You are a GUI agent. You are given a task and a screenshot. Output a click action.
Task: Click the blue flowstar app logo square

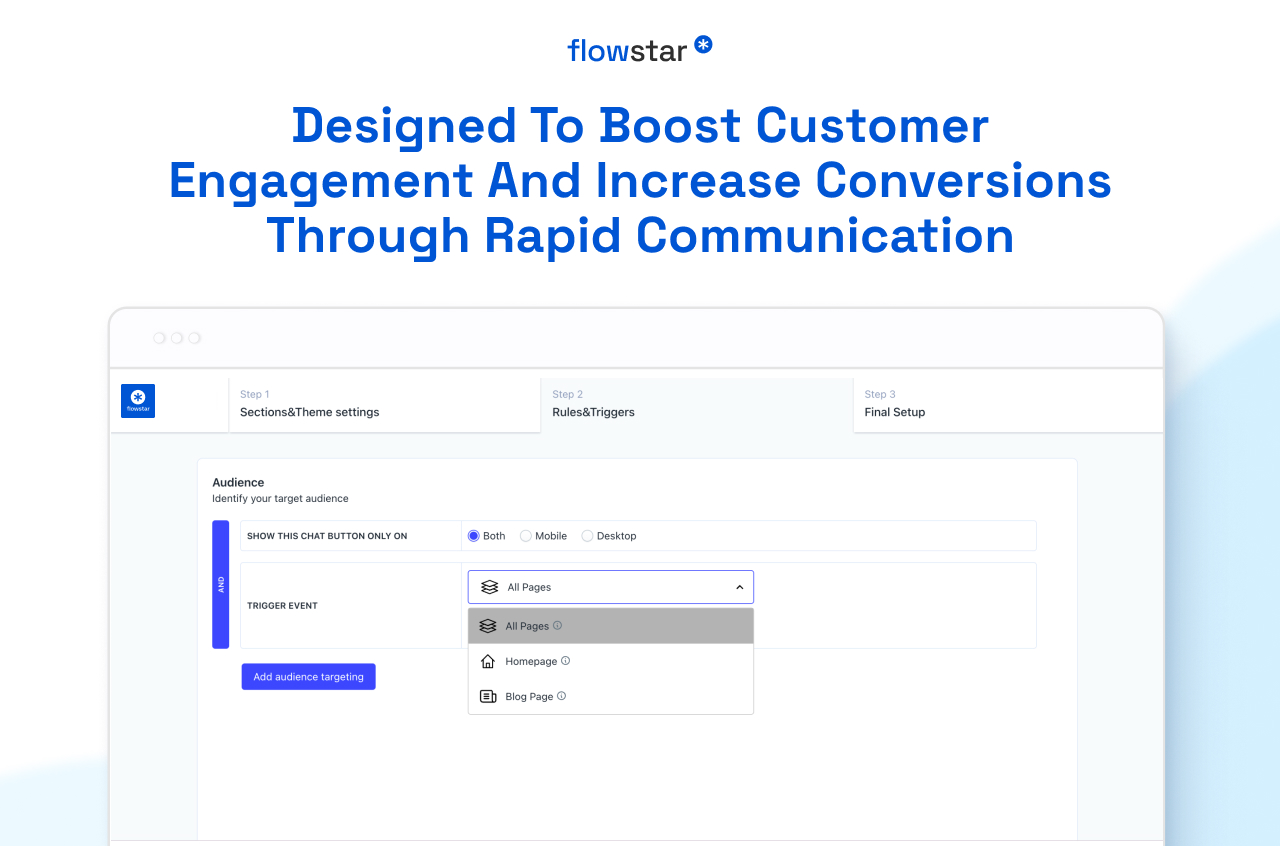point(138,401)
